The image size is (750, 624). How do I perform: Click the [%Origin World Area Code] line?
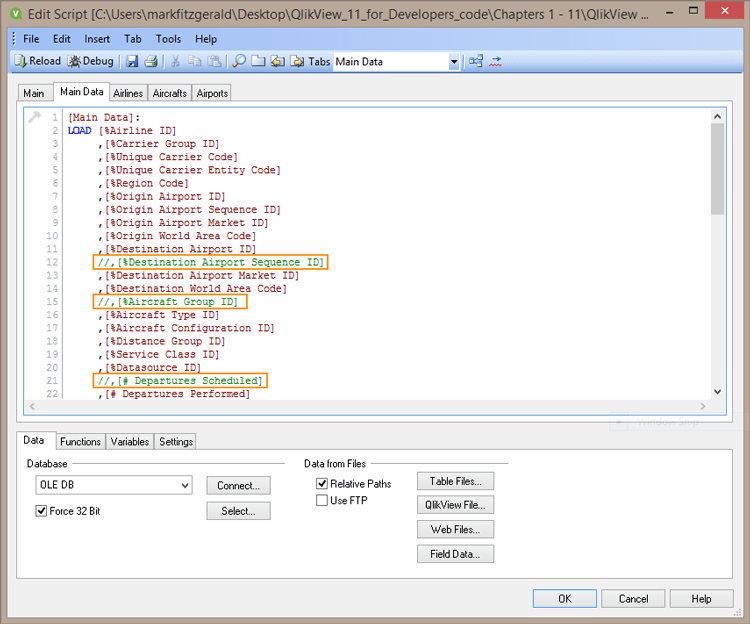pyautogui.click(x=177, y=236)
